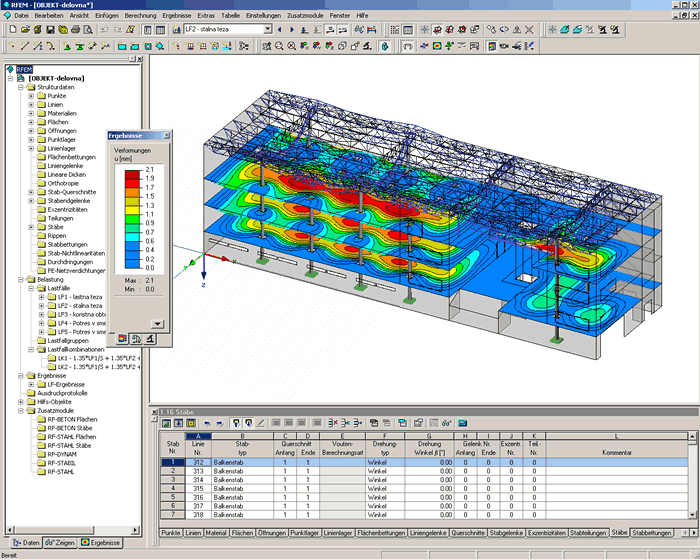Image resolution: width=700 pixels, height=560 pixels.
Task: Show previous load case with left arrow
Action: pos(280,29)
